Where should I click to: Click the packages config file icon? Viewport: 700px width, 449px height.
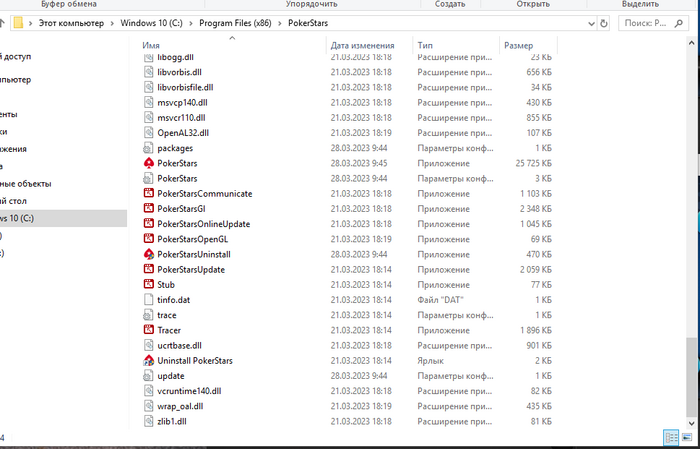point(149,148)
